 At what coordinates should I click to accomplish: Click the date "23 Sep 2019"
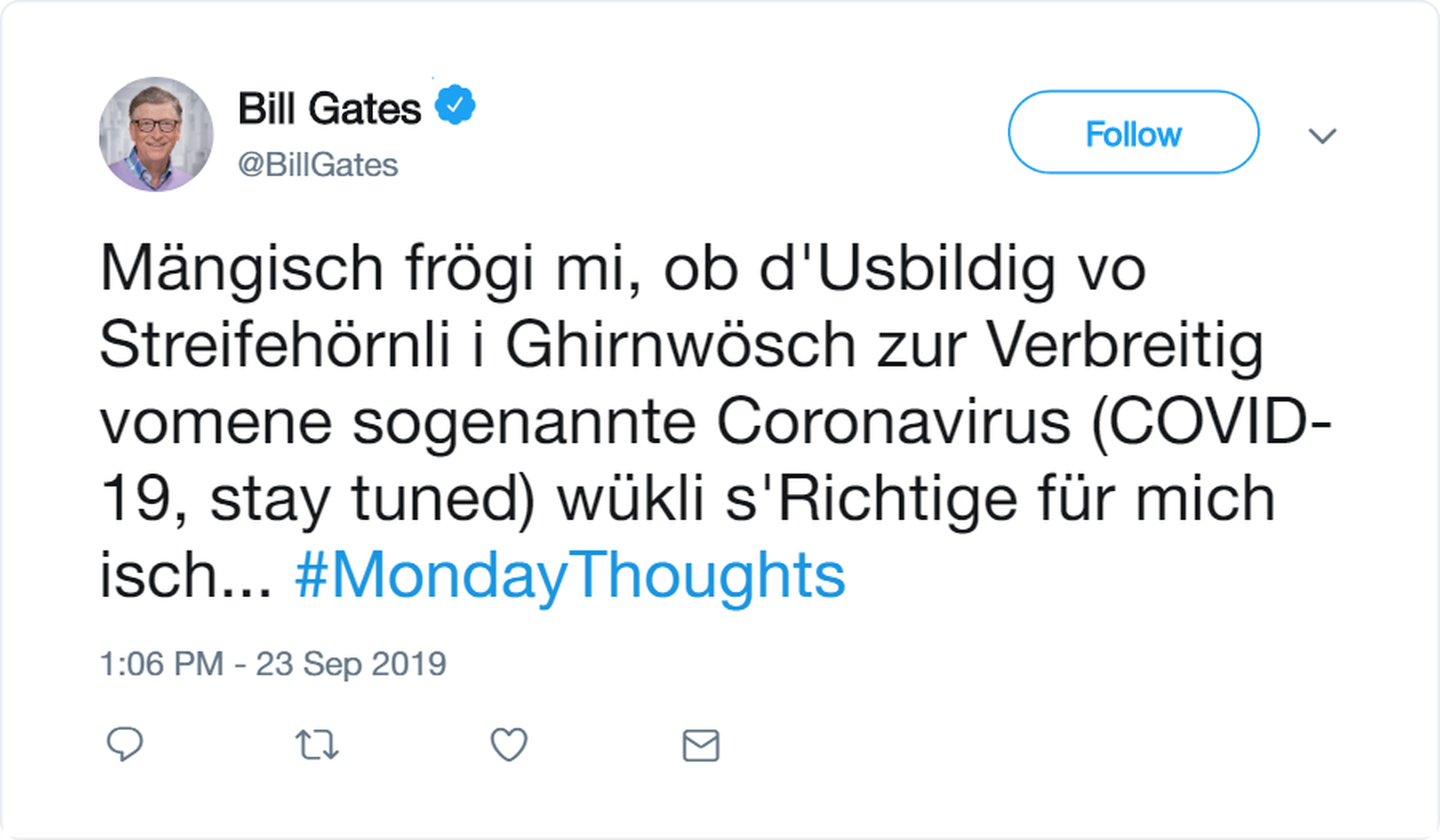[351, 664]
